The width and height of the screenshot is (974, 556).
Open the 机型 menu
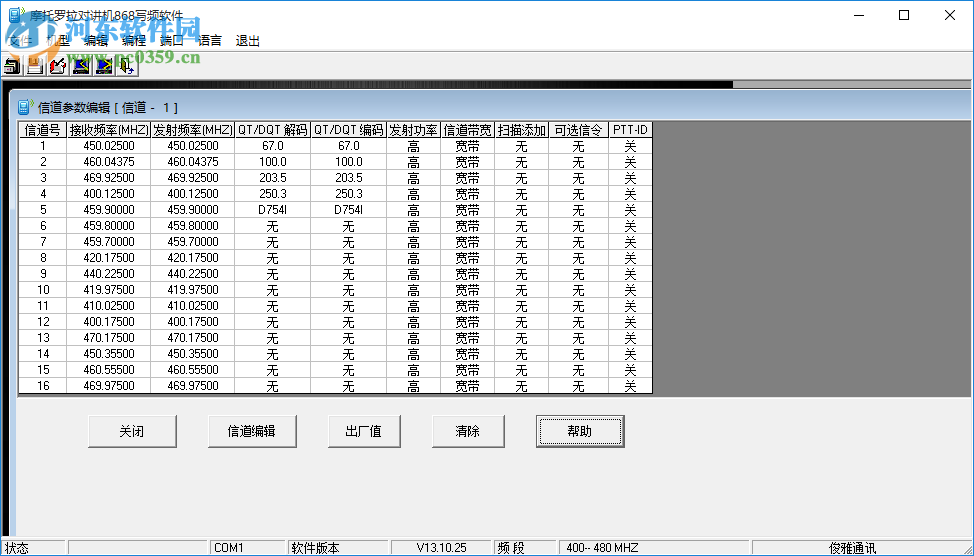pos(58,41)
